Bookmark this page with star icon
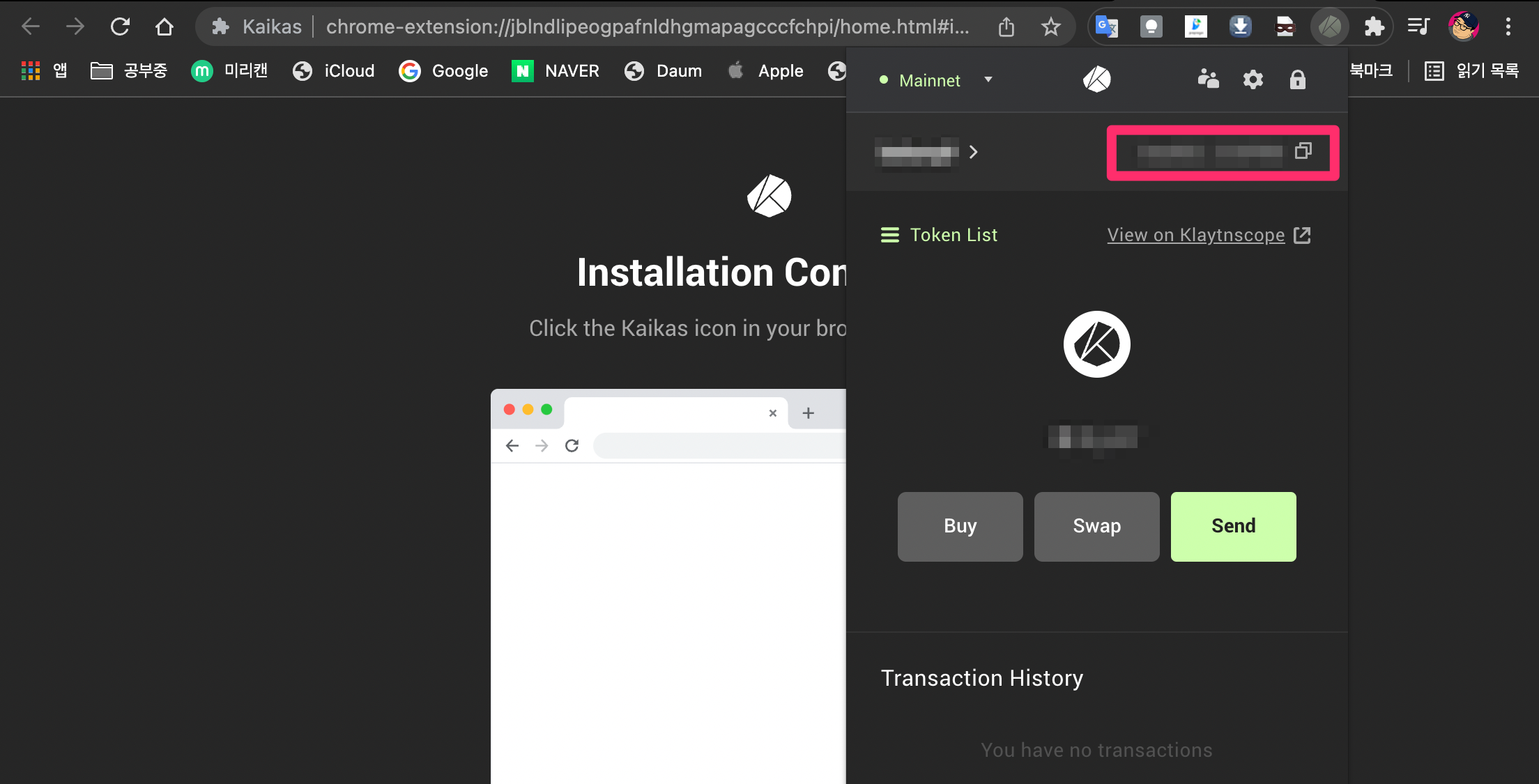 [1050, 27]
